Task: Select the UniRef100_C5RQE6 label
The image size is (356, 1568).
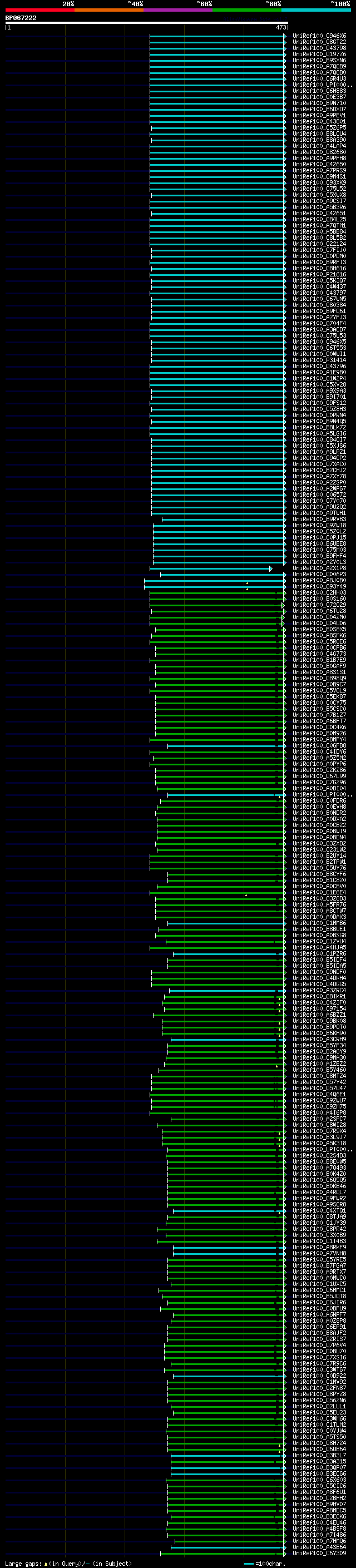Action: 319,641
